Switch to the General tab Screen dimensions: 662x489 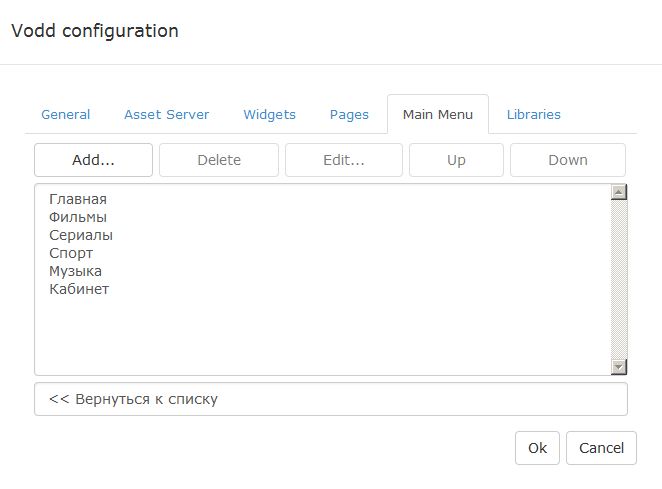[x=65, y=114]
